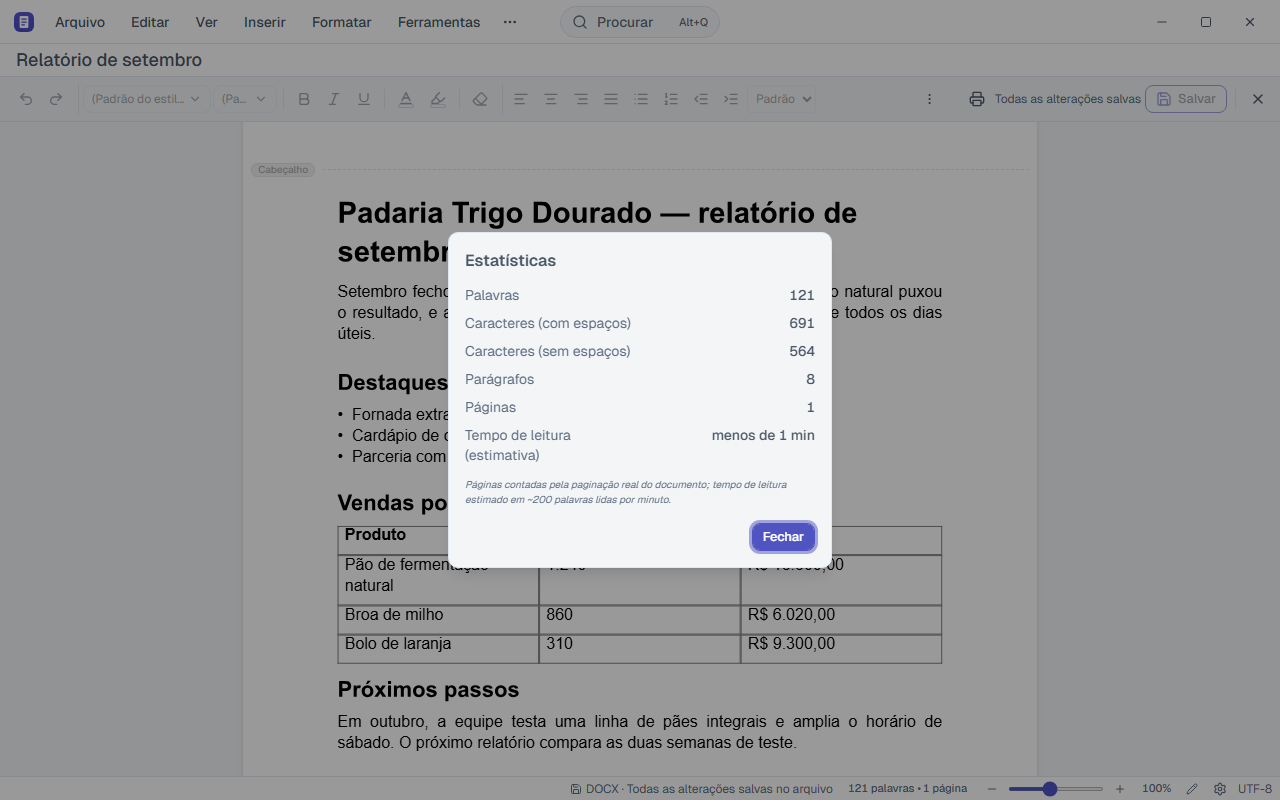Click the R$ 9.300,00 table cell
The image size is (1280, 800).
pyautogui.click(x=841, y=648)
